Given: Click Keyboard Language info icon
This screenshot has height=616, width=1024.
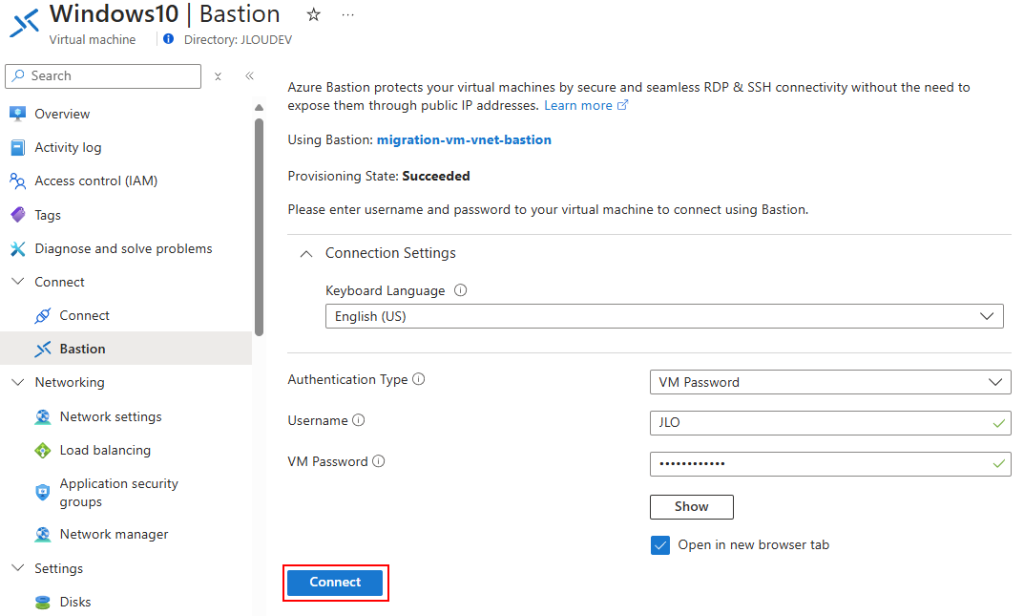Looking at the screenshot, I should [x=460, y=290].
